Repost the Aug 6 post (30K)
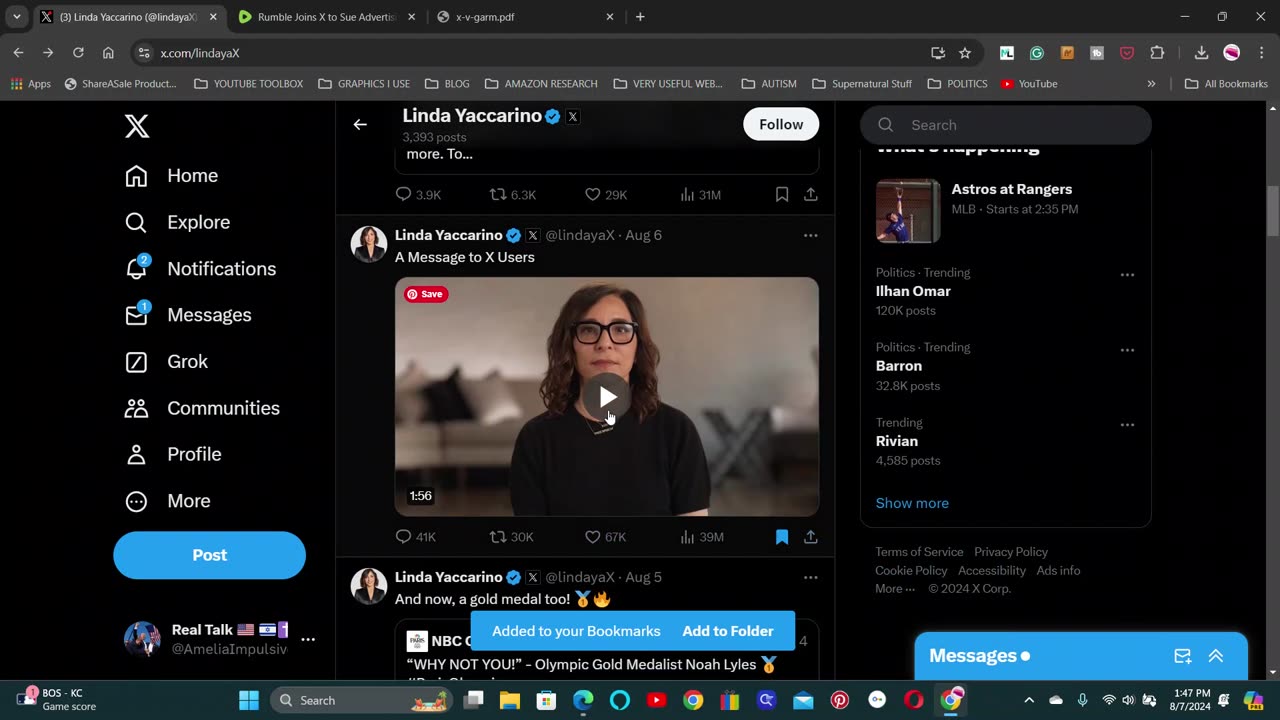 pos(511,537)
